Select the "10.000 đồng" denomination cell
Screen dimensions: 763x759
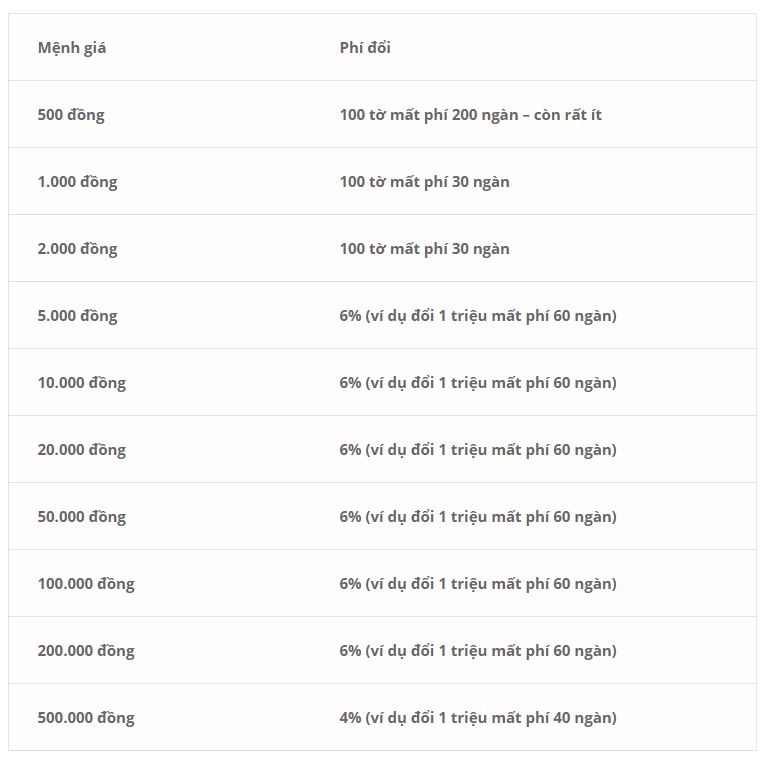tap(82, 383)
